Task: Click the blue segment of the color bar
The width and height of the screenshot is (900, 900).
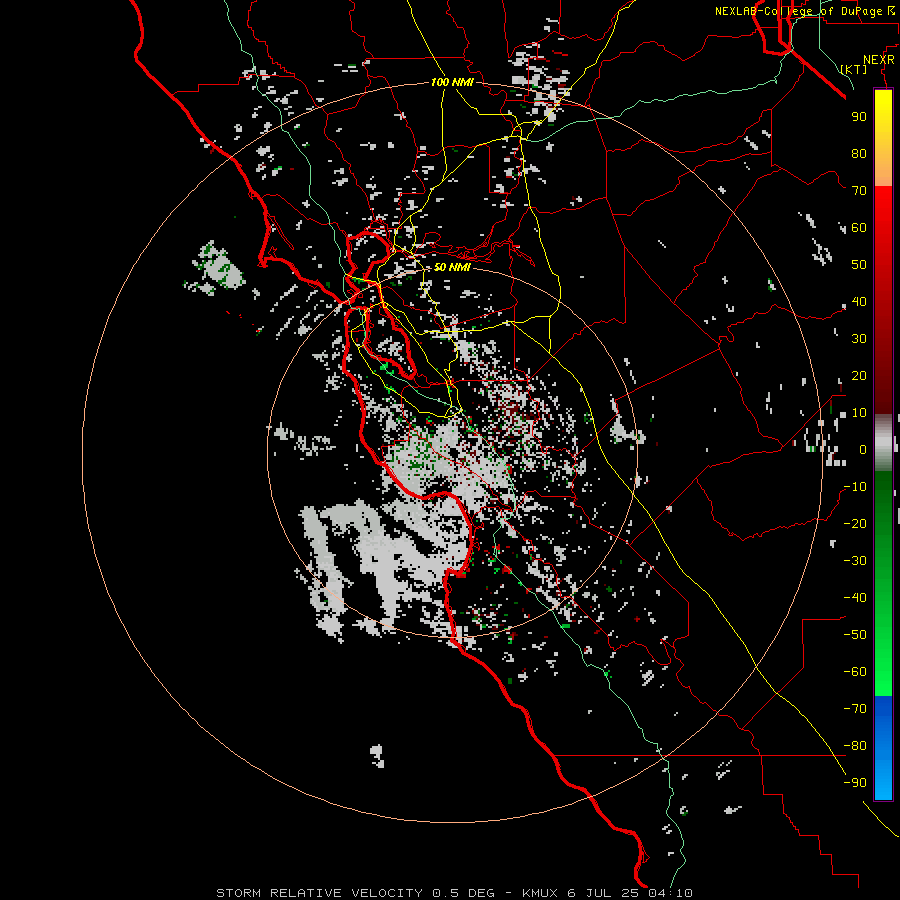Action: [883, 747]
